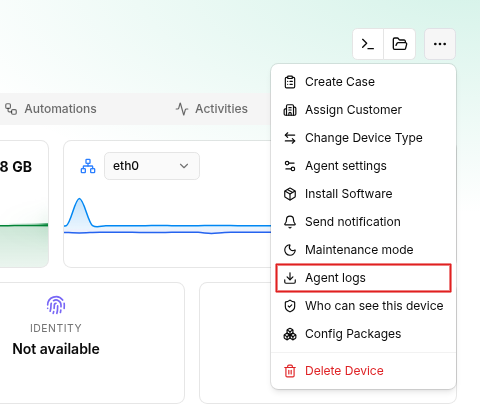Open Who can see this device
This screenshot has height=416, width=480.
tap(363, 306)
